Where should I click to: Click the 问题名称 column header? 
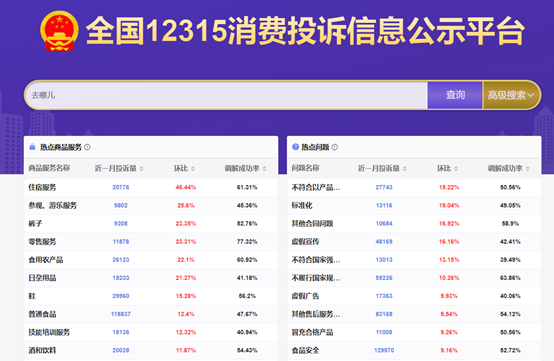click(x=305, y=168)
